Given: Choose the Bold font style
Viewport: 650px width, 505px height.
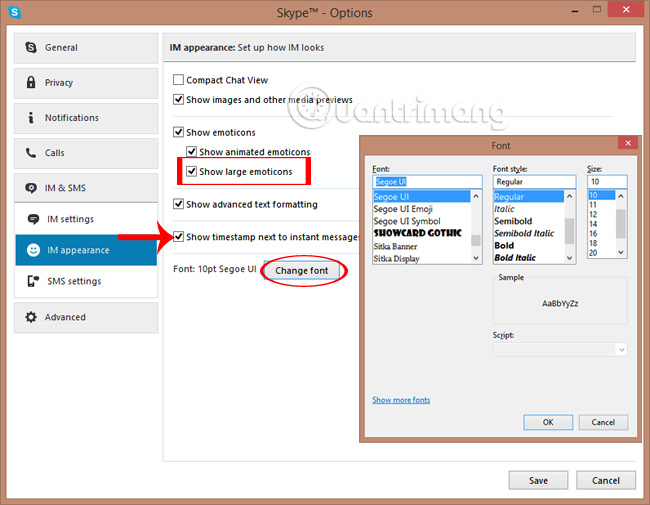Looking at the screenshot, I should (x=529, y=245).
